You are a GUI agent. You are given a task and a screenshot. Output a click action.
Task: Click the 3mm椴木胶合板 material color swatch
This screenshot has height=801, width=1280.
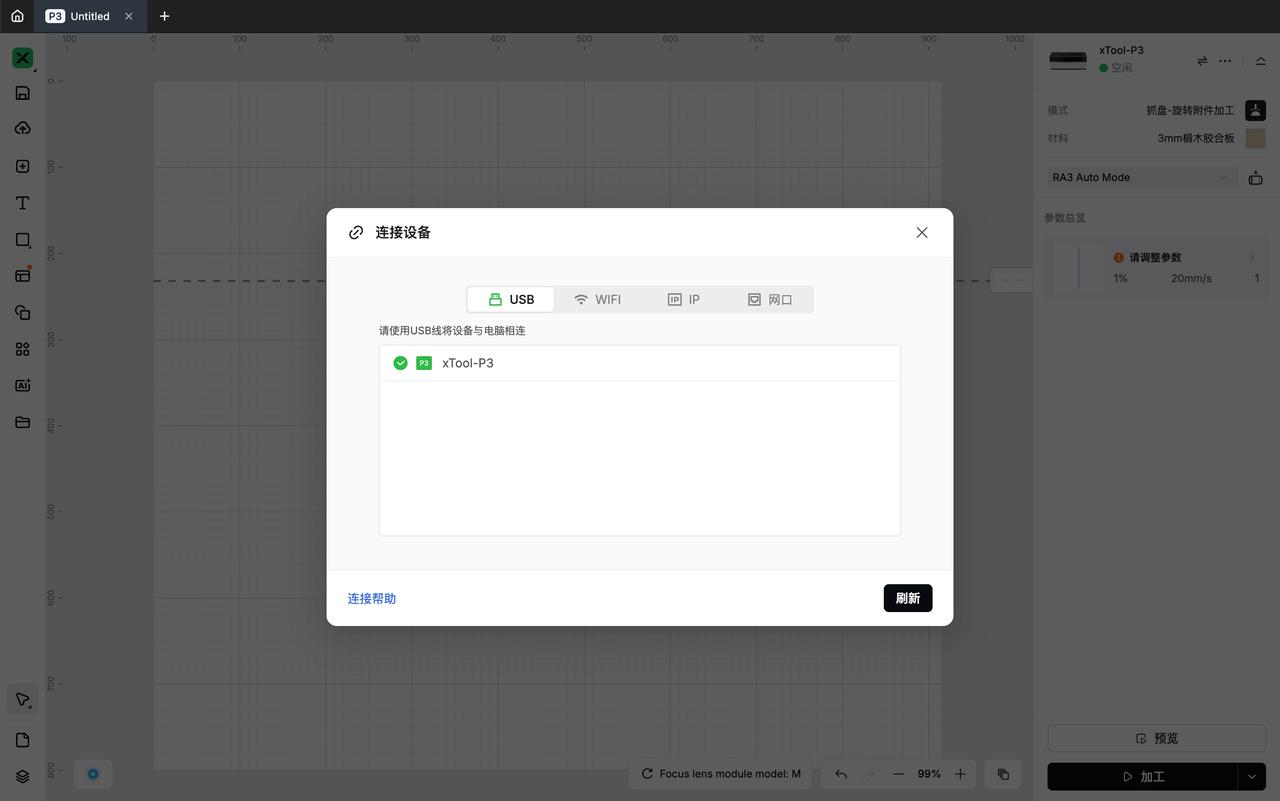1255,138
